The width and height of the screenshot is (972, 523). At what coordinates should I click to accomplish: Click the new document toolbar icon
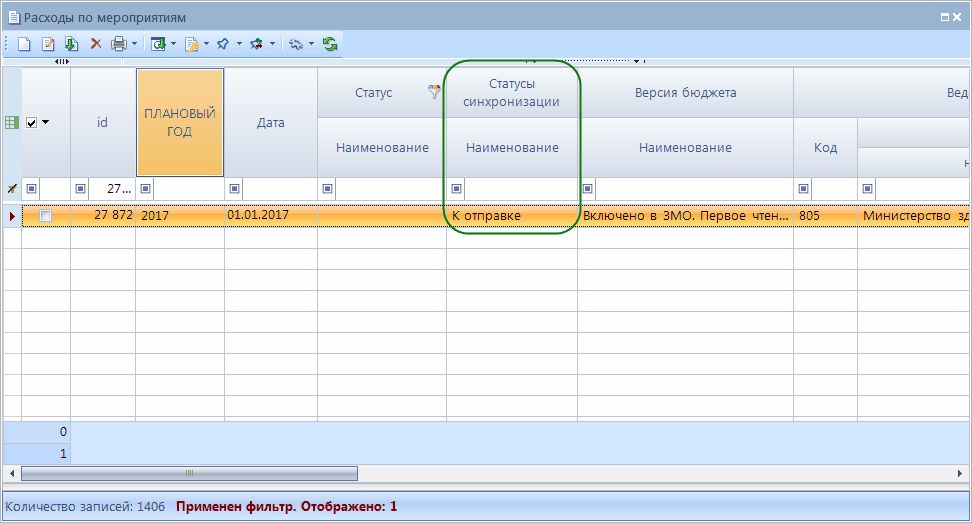click(x=24, y=44)
